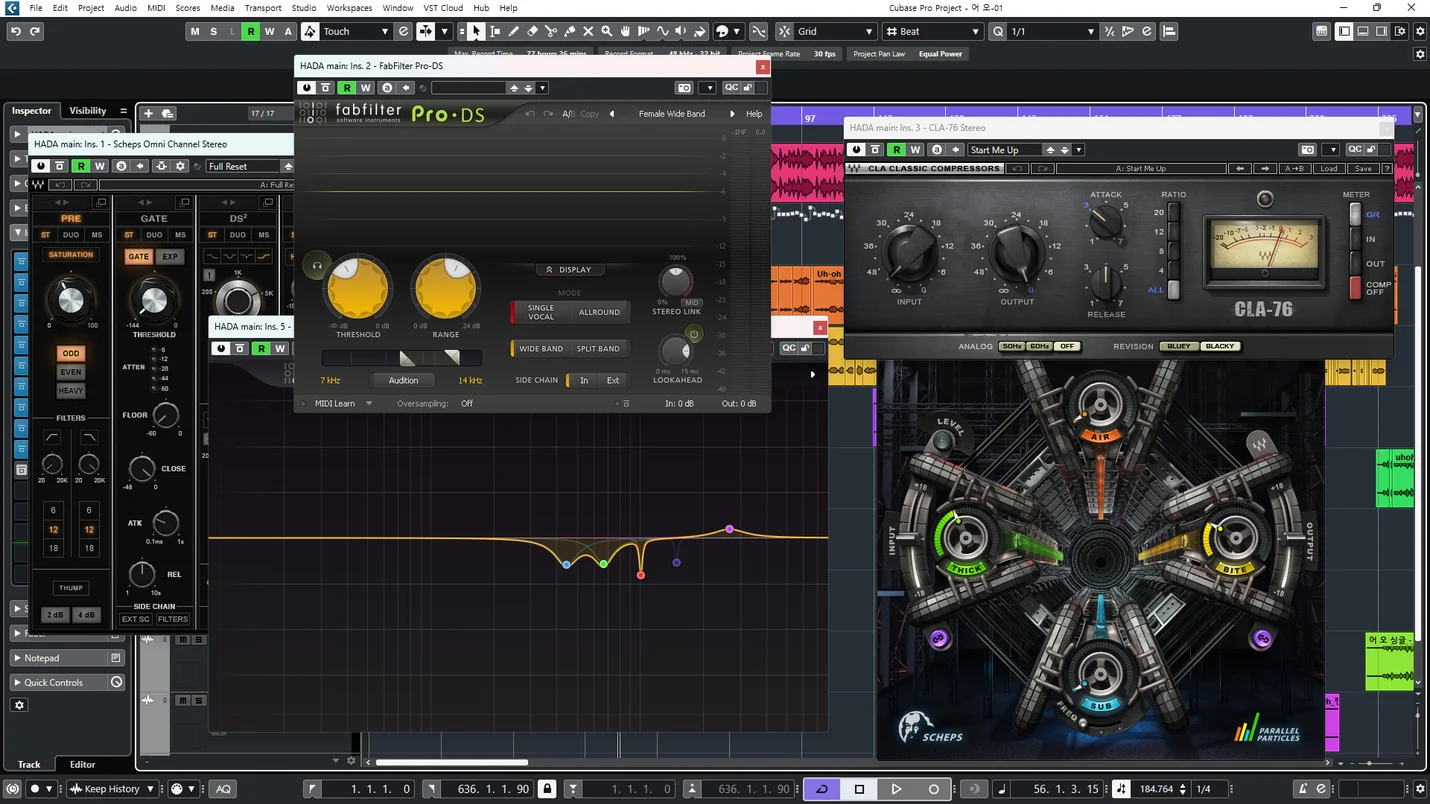Screen dimensions: 1430x804
Task: Toggle the Thick link icon in Parallel Particles
Action: (x=938, y=639)
